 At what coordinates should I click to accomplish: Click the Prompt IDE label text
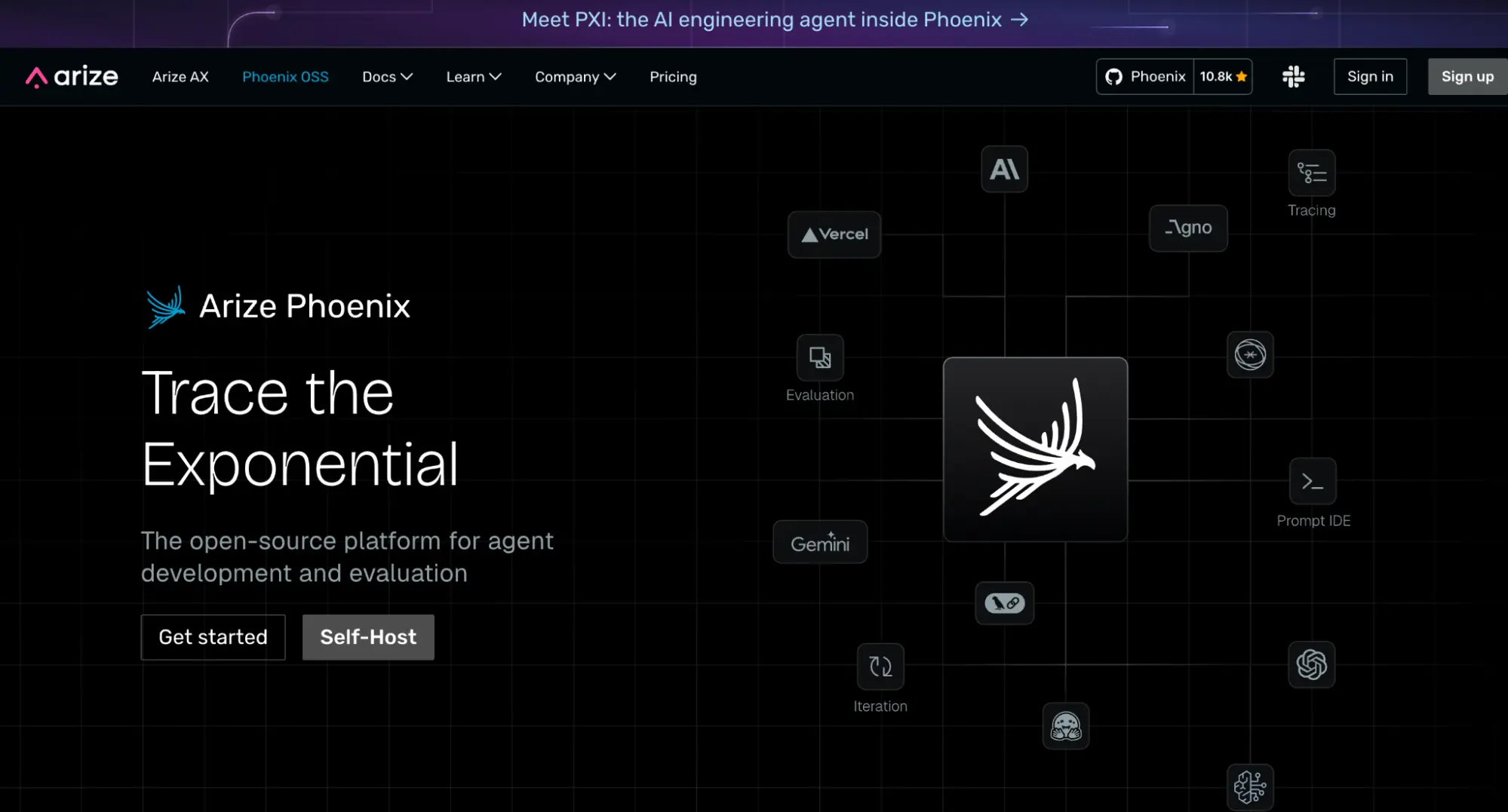(x=1313, y=521)
